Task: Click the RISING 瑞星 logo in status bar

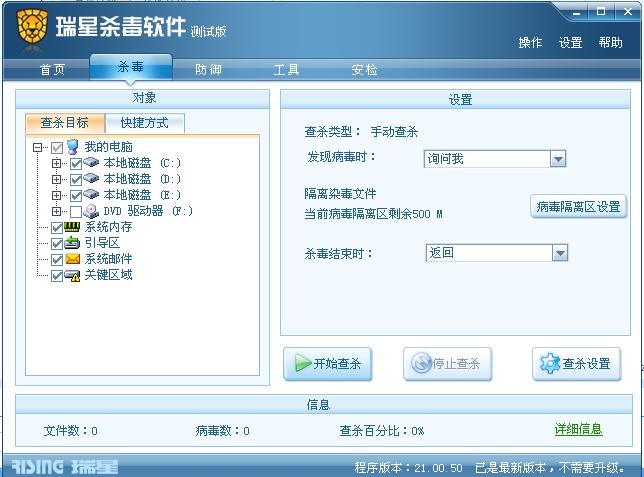Action: click(64, 467)
